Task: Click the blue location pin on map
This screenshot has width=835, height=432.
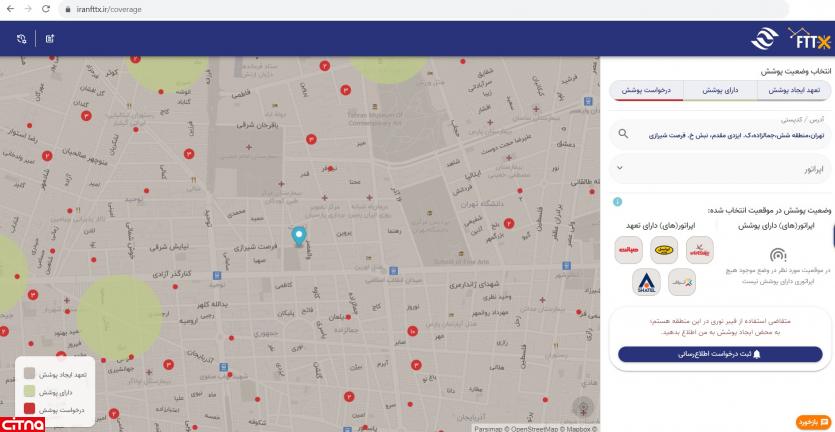Action: click(298, 235)
